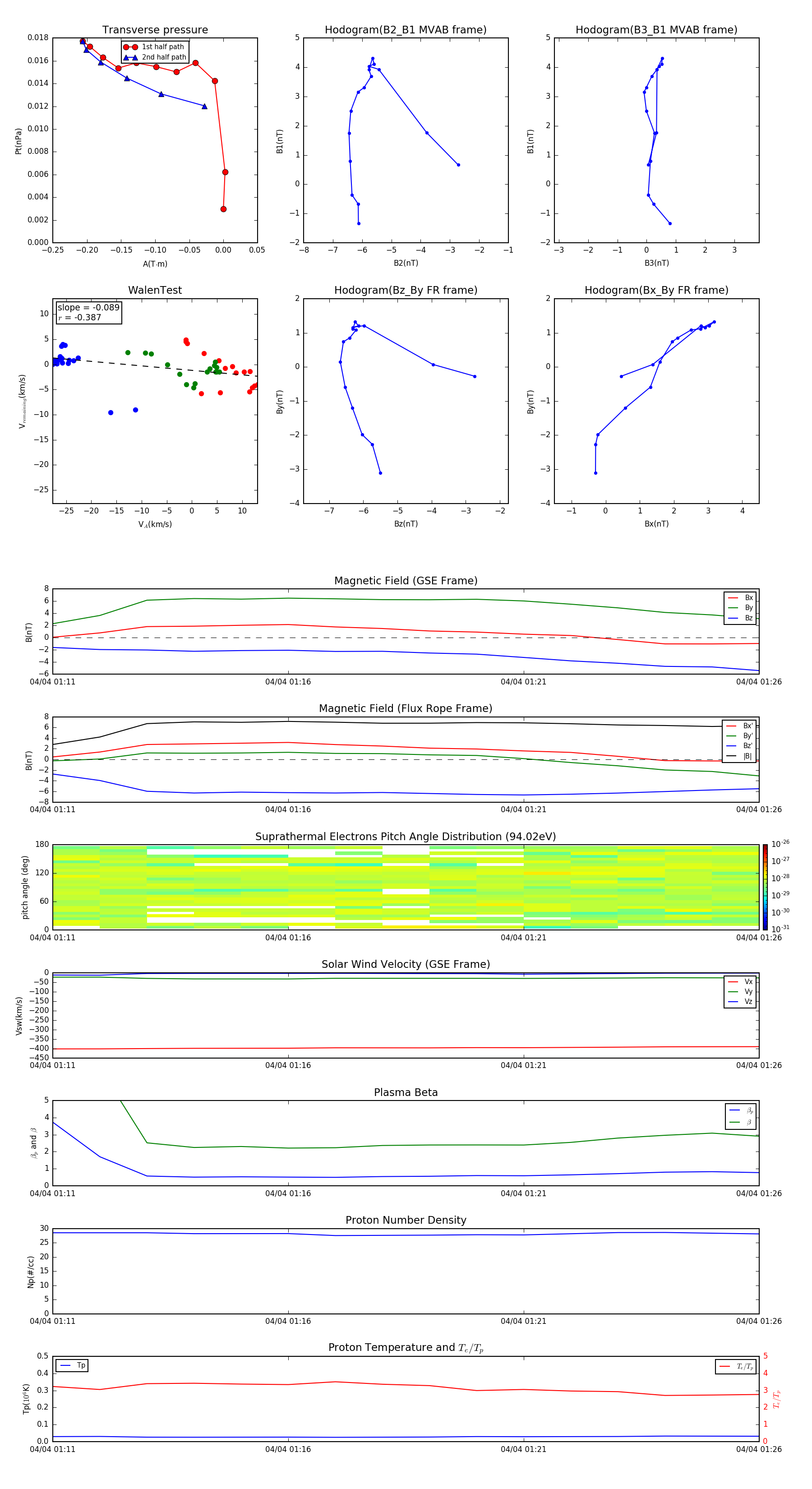Click the '04/04 01:21' tick under Plasma Beta

(523, 1193)
